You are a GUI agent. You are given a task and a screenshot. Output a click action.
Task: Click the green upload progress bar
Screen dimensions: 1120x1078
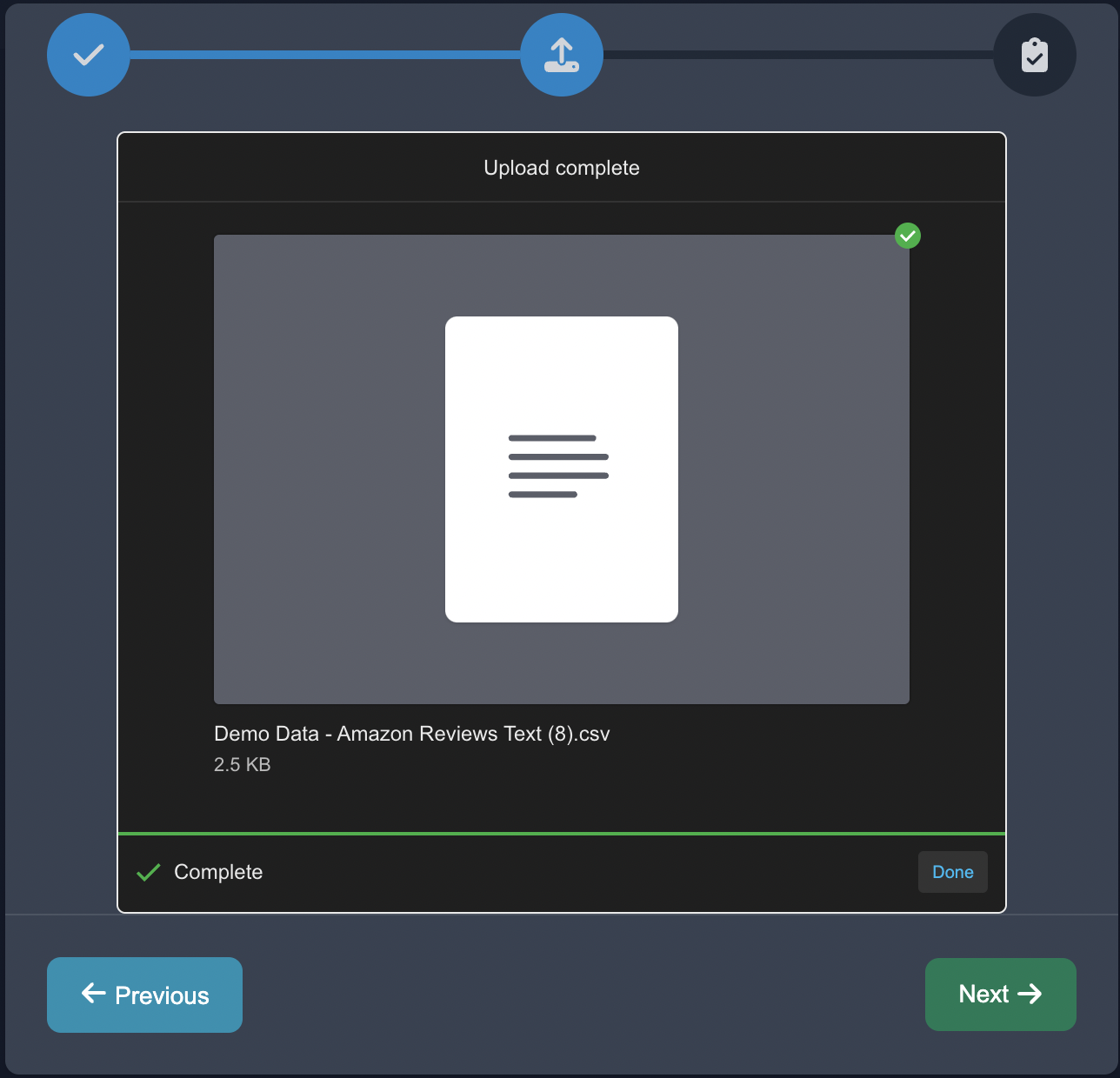tap(562, 834)
